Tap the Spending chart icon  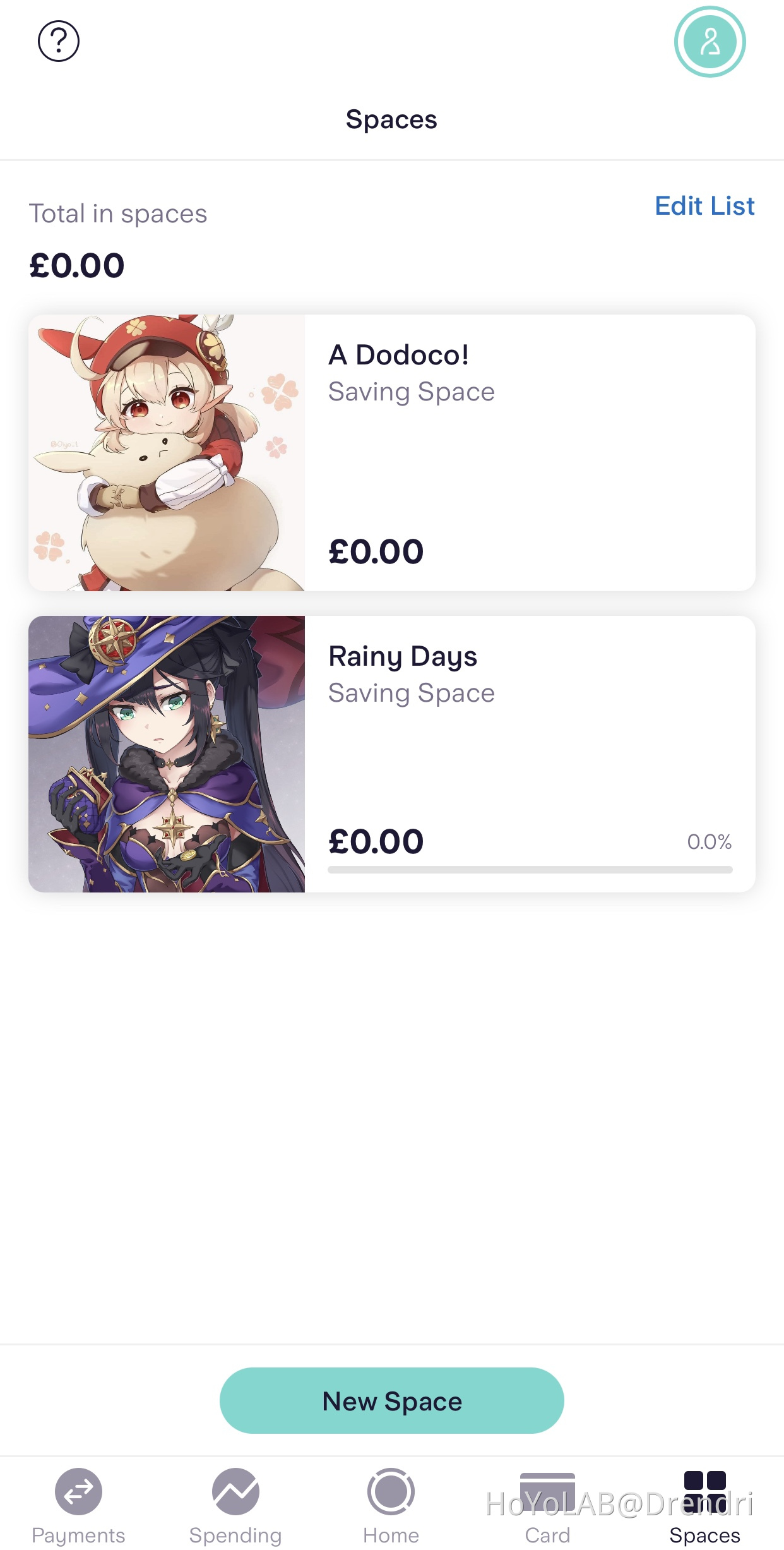pos(235,1491)
